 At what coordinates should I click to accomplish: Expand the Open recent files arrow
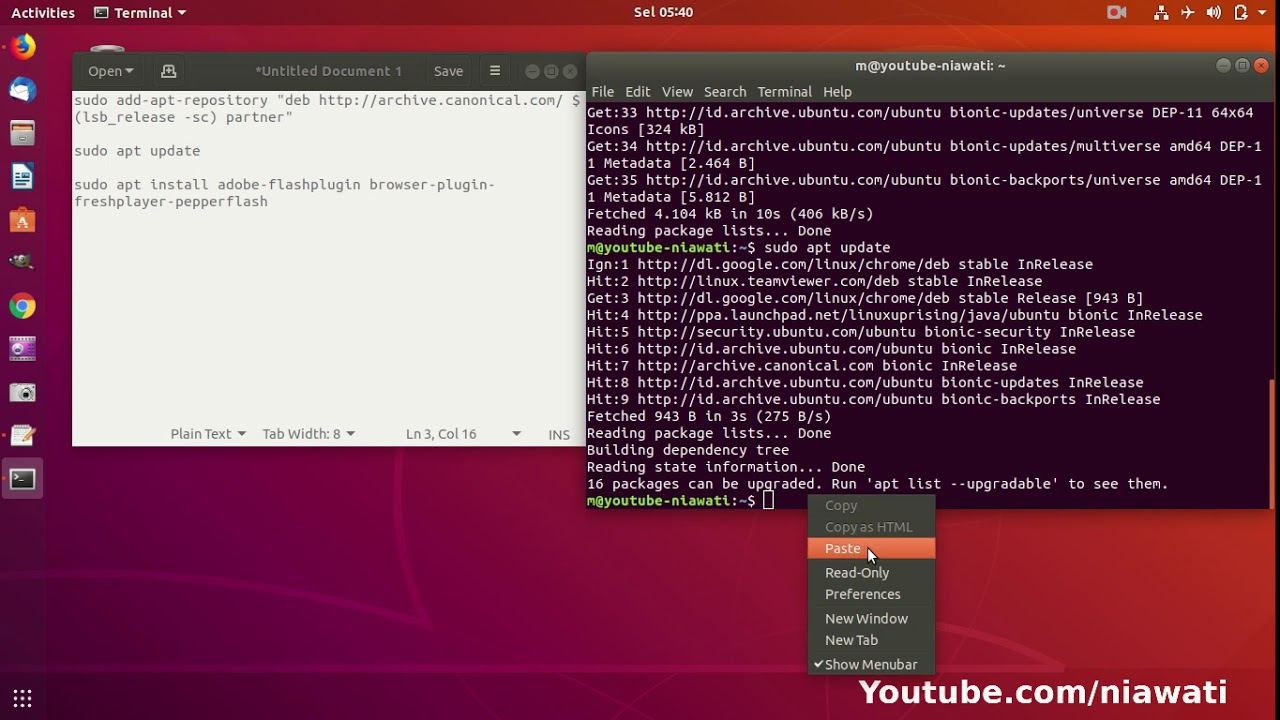click(129, 71)
